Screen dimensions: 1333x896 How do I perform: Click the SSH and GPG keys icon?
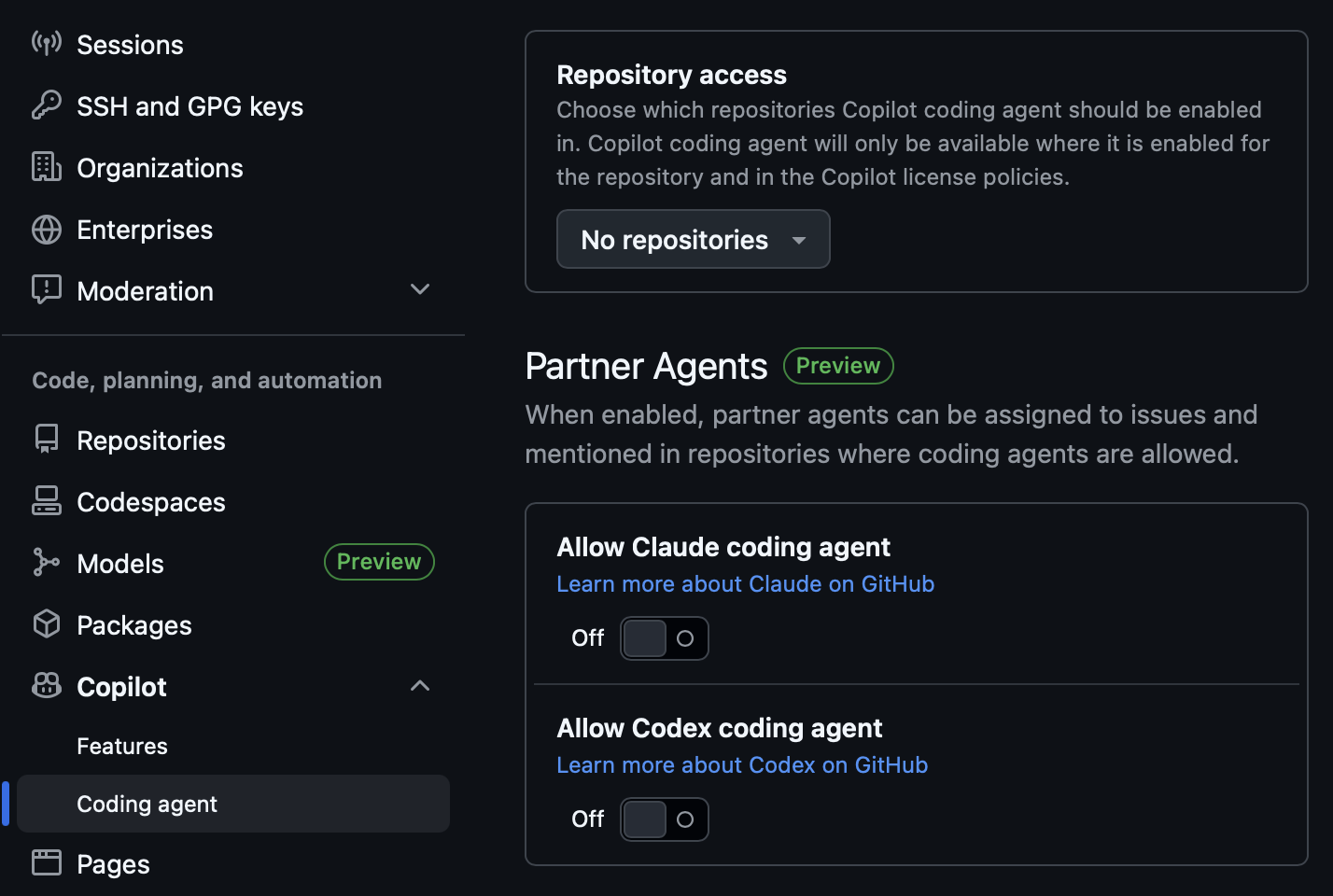[x=46, y=105]
